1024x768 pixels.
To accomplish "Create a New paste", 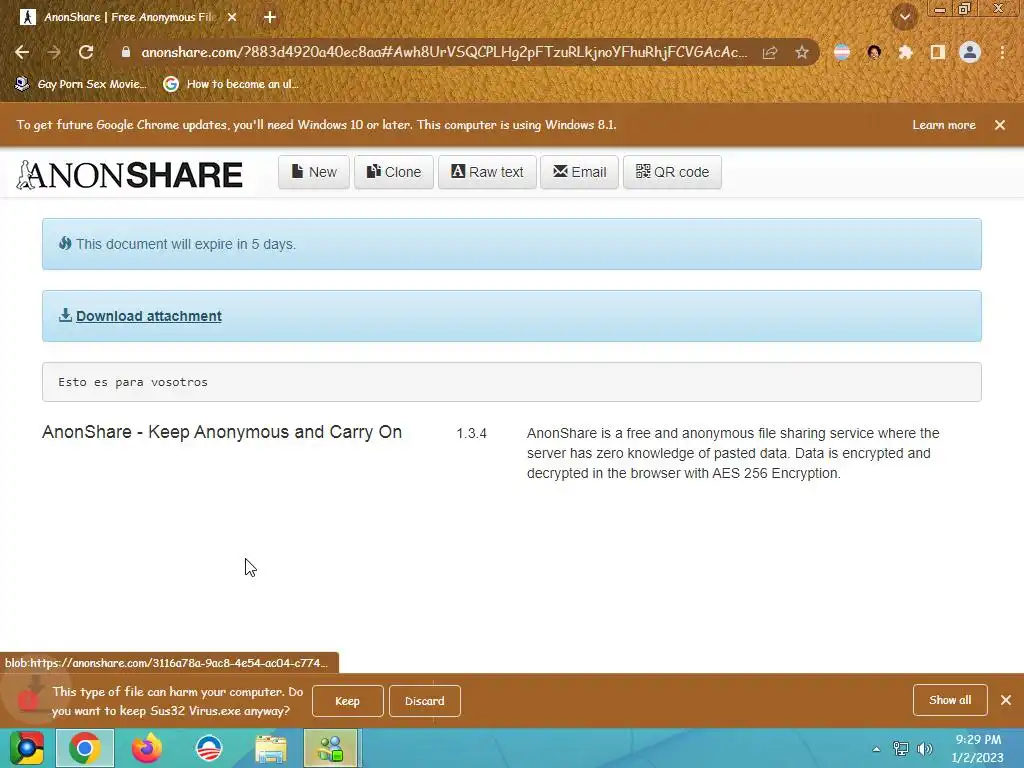I will 314,172.
